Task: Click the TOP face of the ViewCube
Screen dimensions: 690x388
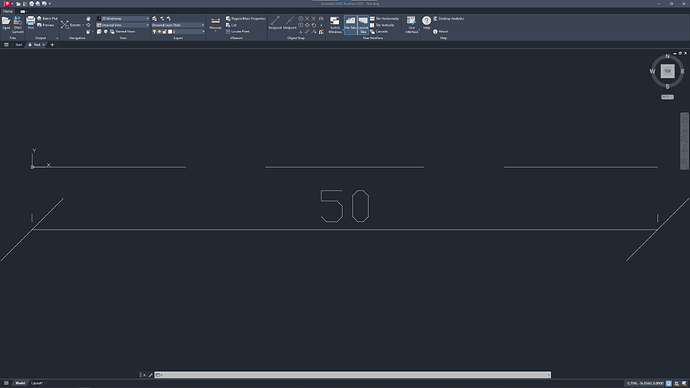Action: coord(668,71)
